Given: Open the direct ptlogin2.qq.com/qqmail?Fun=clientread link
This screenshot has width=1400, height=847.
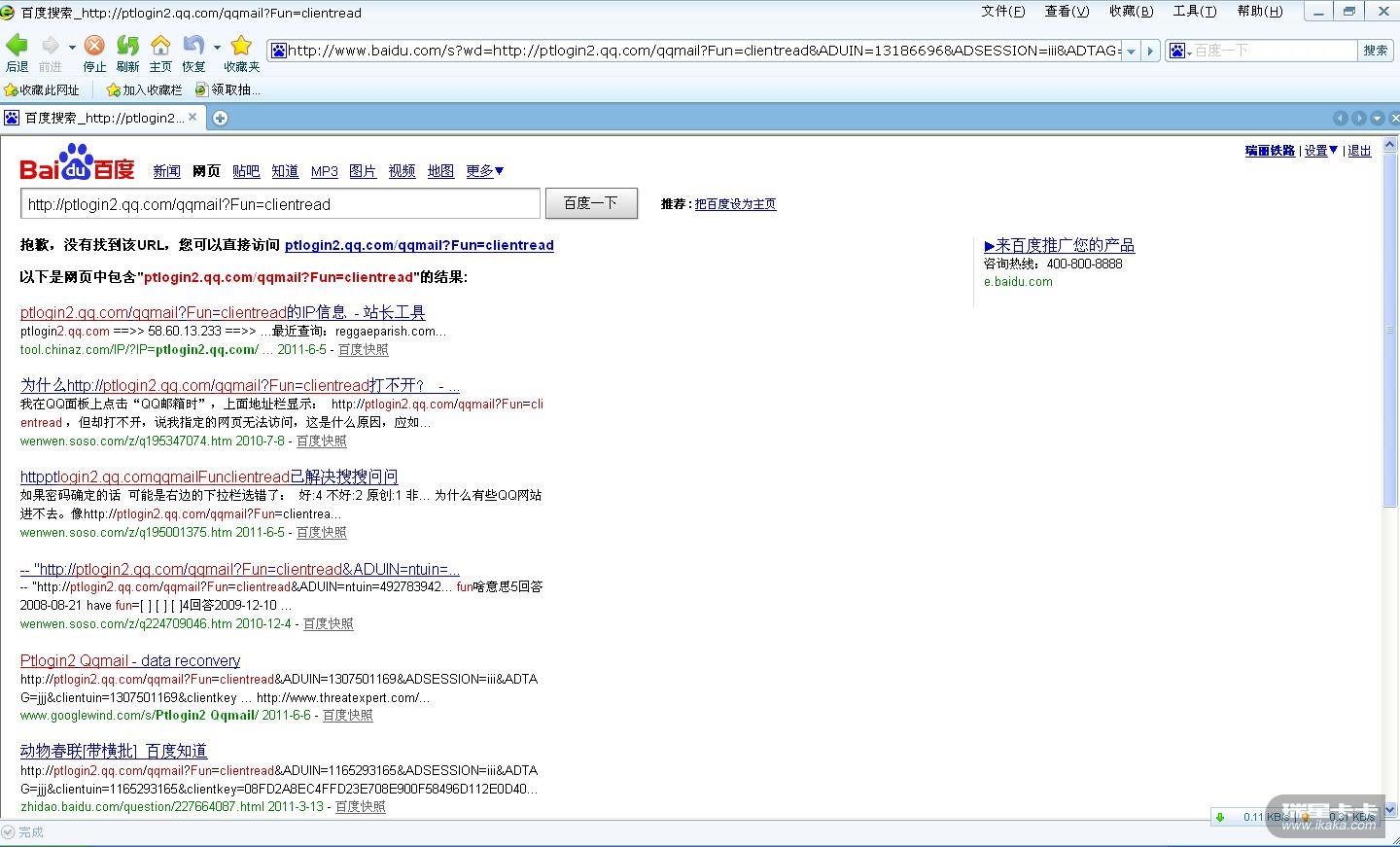Looking at the screenshot, I should pos(419,245).
